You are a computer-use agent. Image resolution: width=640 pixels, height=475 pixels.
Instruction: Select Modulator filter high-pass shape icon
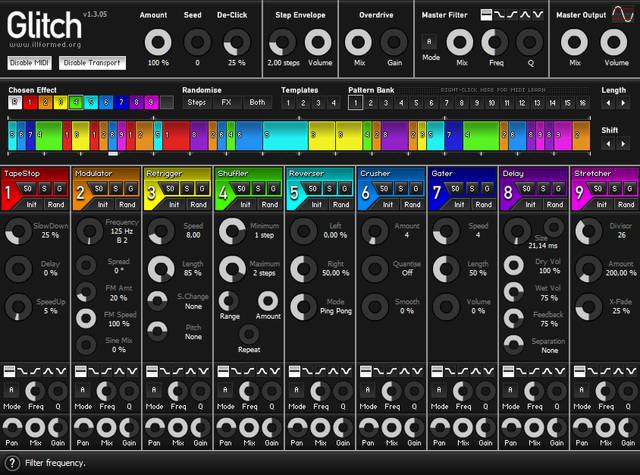click(x=107, y=371)
